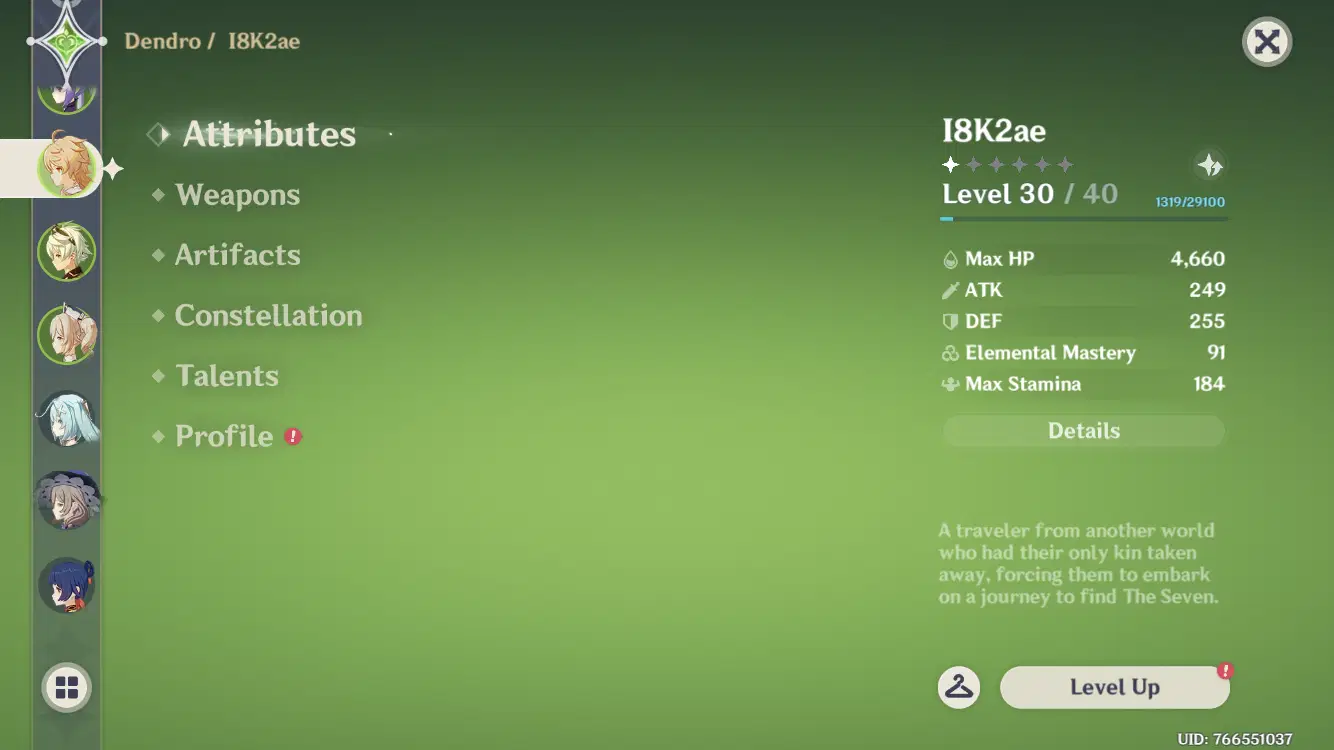Select the grey-haired character with dark hat

[x=67, y=501]
